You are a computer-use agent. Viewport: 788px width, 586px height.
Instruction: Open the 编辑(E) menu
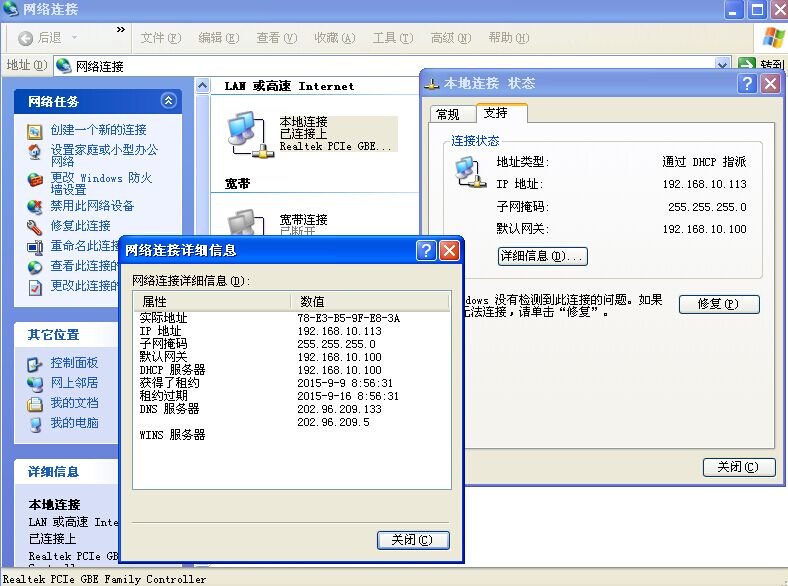[219, 38]
